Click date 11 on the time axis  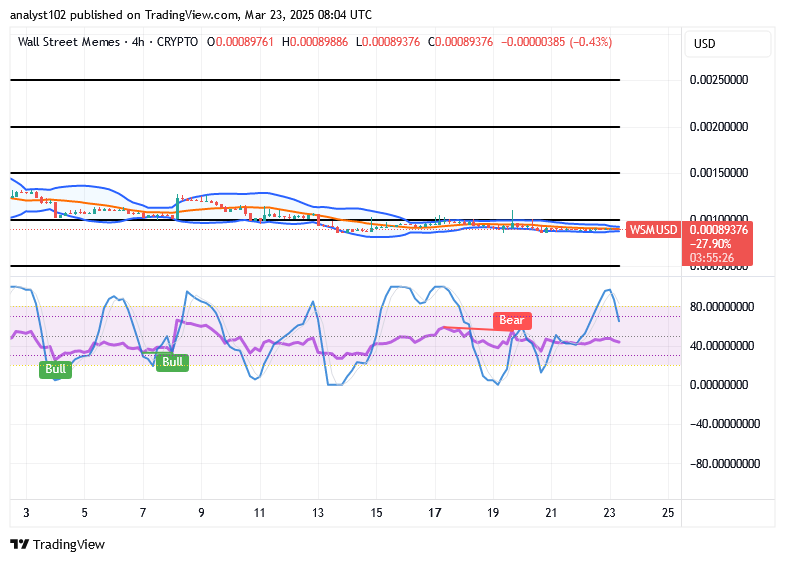259,513
